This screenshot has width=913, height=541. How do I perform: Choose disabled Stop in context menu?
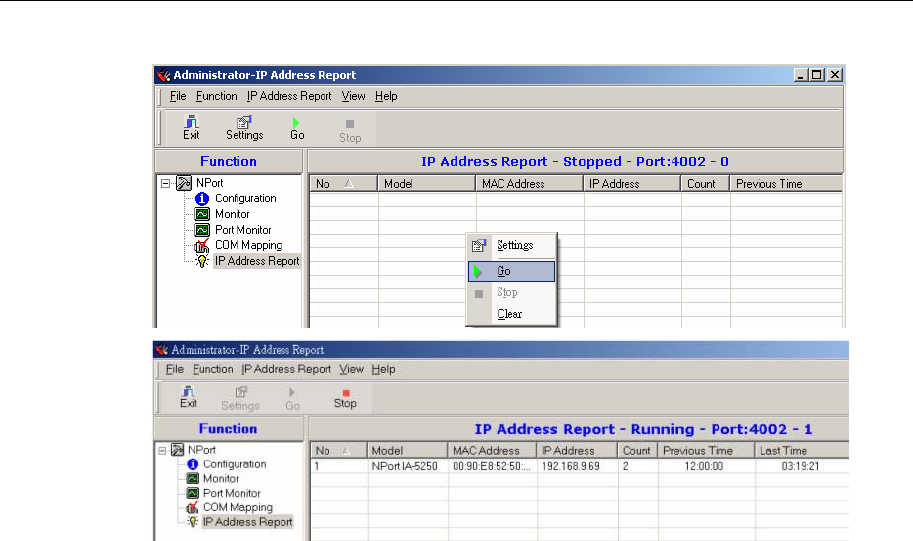(511, 292)
